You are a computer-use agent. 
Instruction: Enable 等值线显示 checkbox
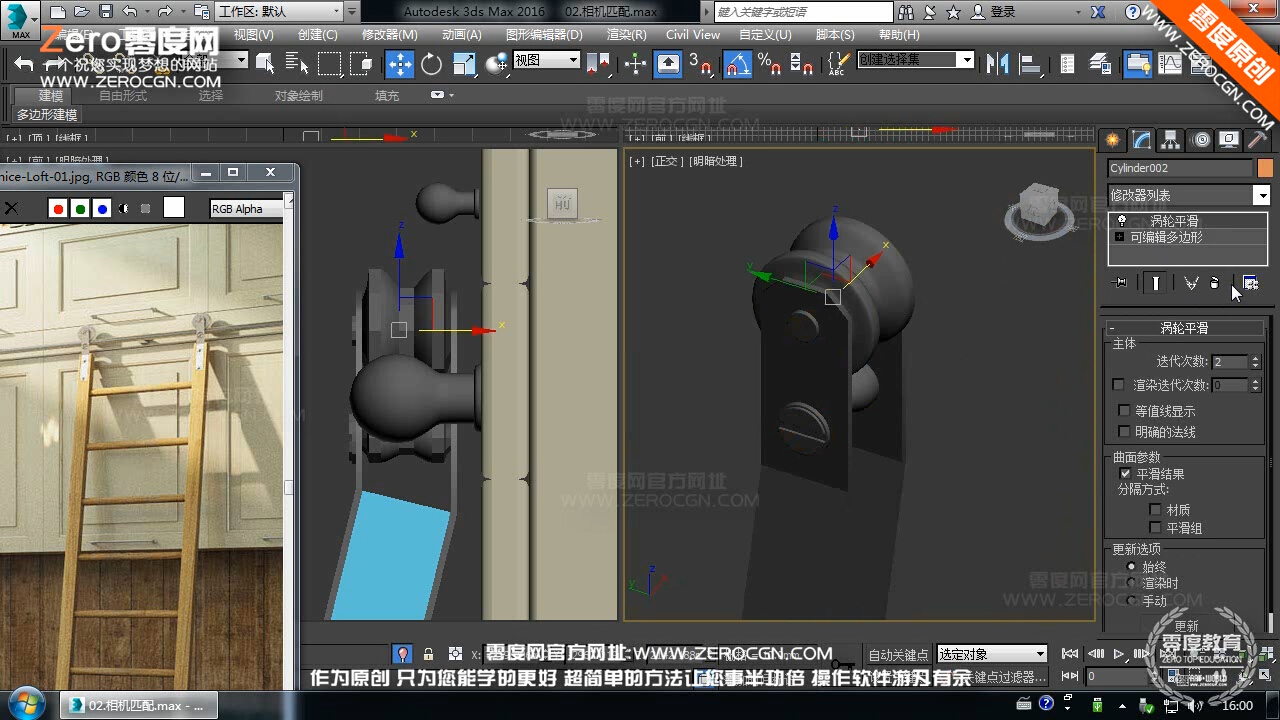point(1125,411)
